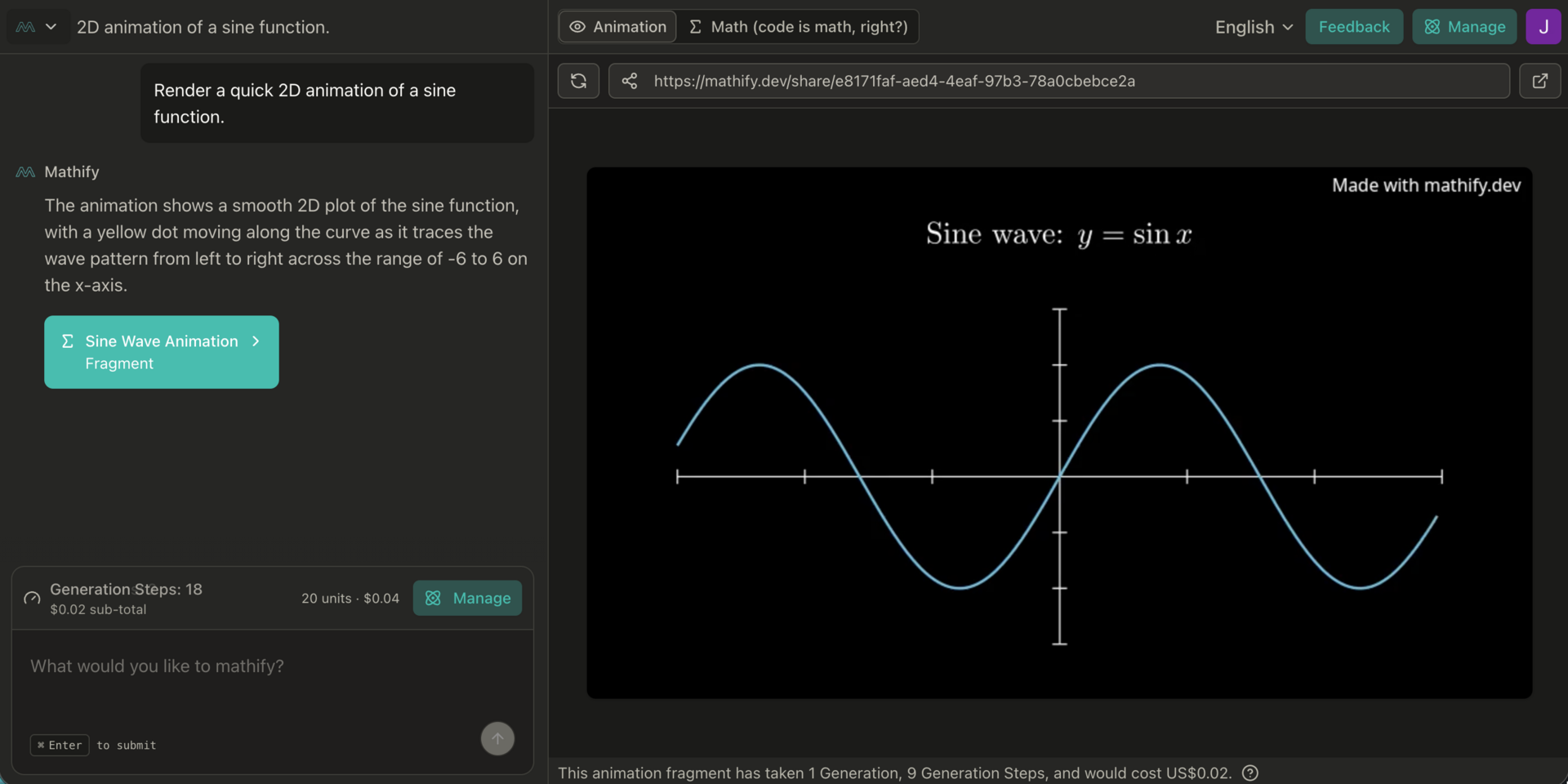The height and width of the screenshot is (784, 1568).
Task: Switch to the Math tab
Action: click(x=798, y=26)
